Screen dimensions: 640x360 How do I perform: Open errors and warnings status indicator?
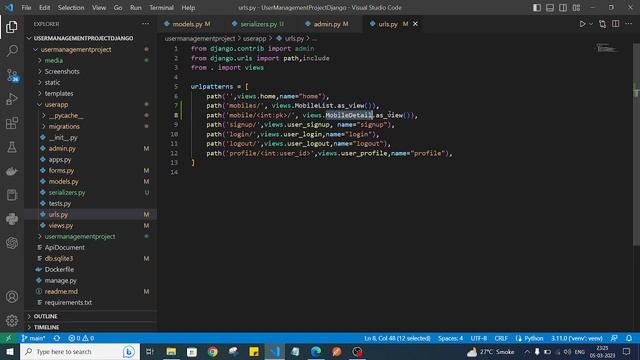point(81,338)
